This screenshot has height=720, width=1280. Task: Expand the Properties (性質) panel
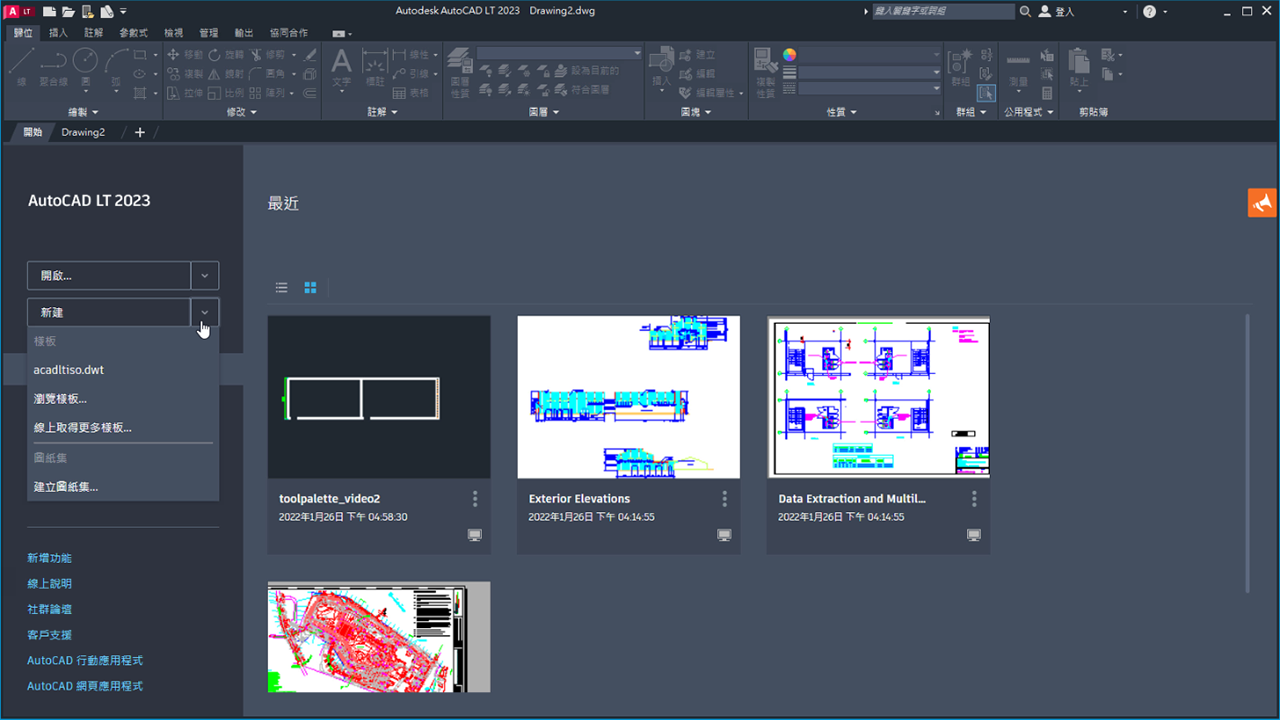[842, 112]
